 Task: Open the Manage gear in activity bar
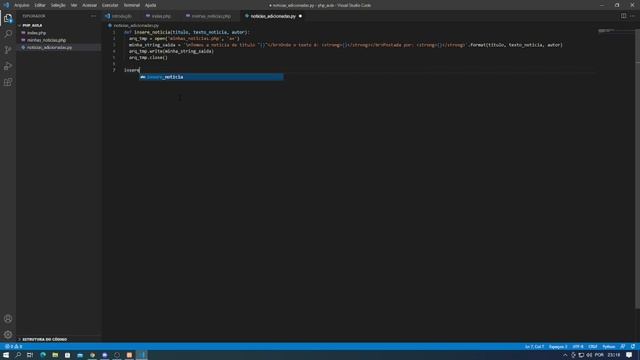8,335
